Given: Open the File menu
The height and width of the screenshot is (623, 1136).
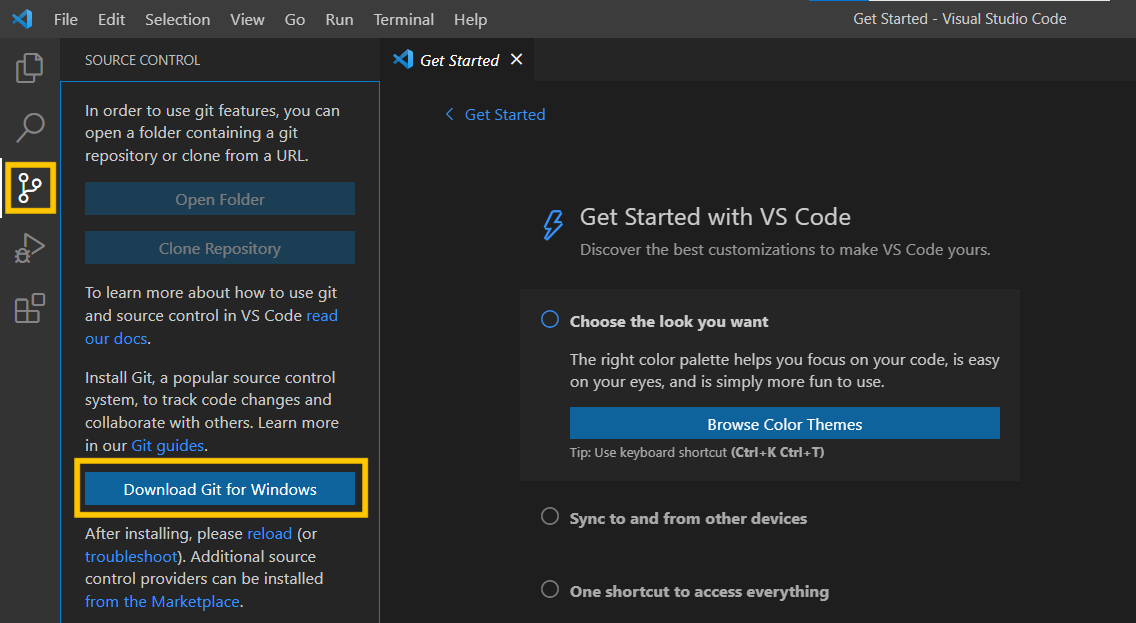Looking at the screenshot, I should 65,20.
